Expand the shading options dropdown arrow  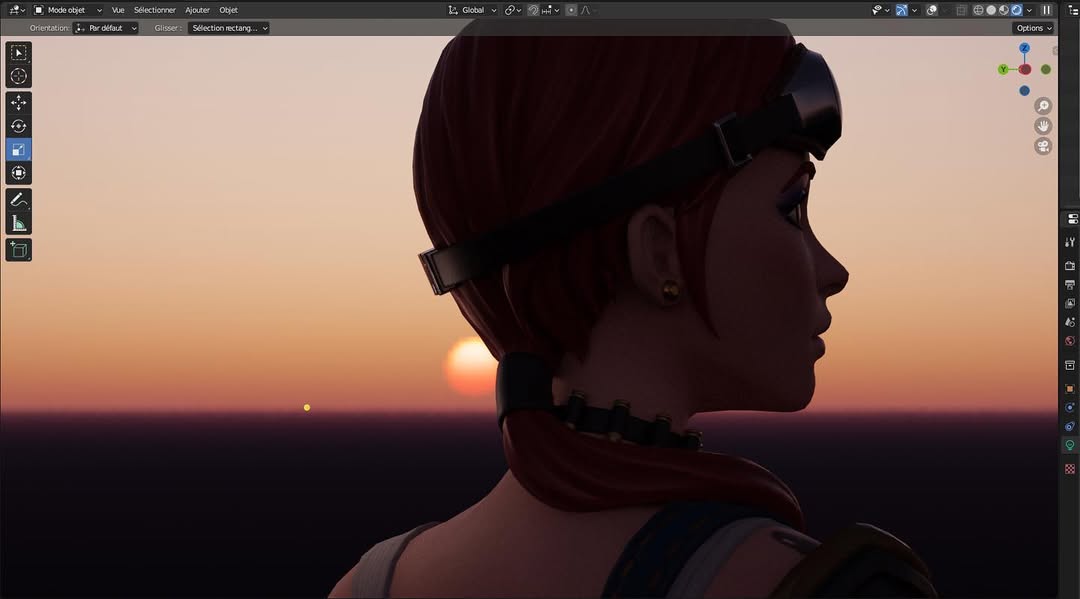tap(1029, 10)
